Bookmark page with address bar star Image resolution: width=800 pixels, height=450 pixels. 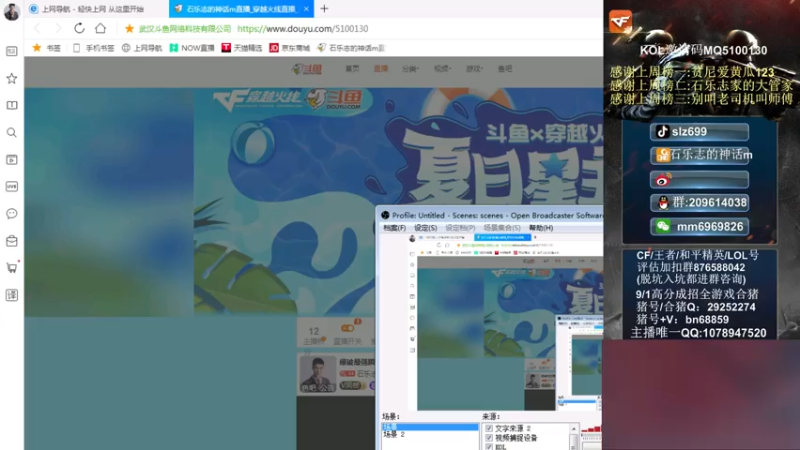(x=129, y=29)
